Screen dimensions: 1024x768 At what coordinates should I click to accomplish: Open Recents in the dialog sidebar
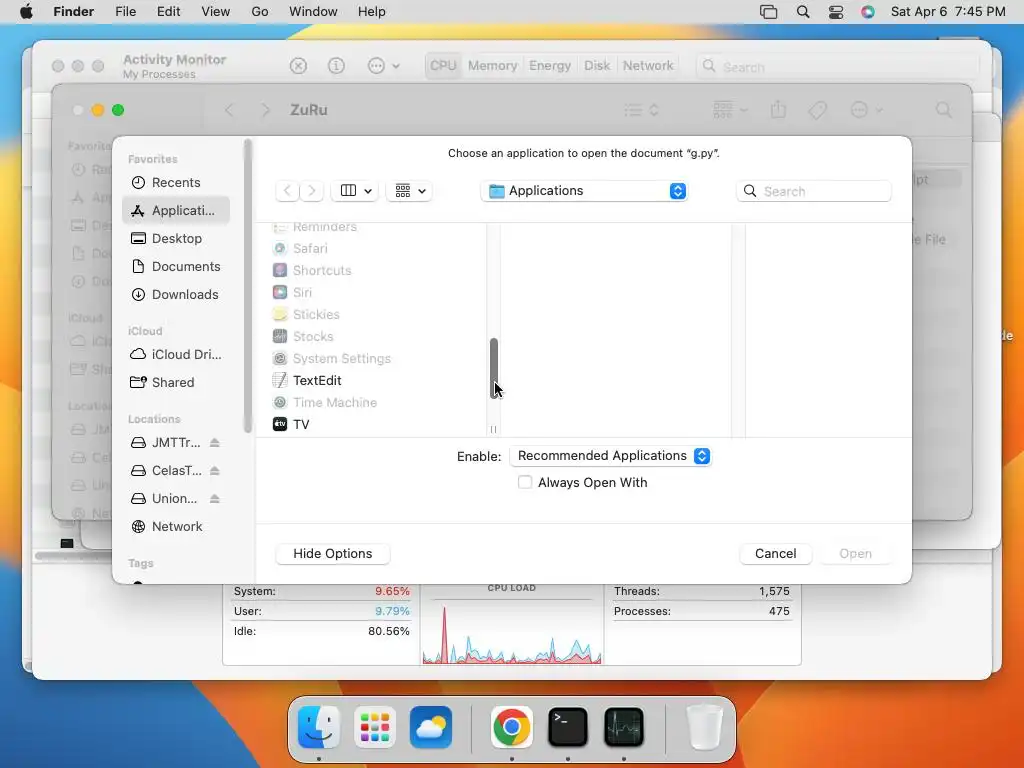(176, 182)
